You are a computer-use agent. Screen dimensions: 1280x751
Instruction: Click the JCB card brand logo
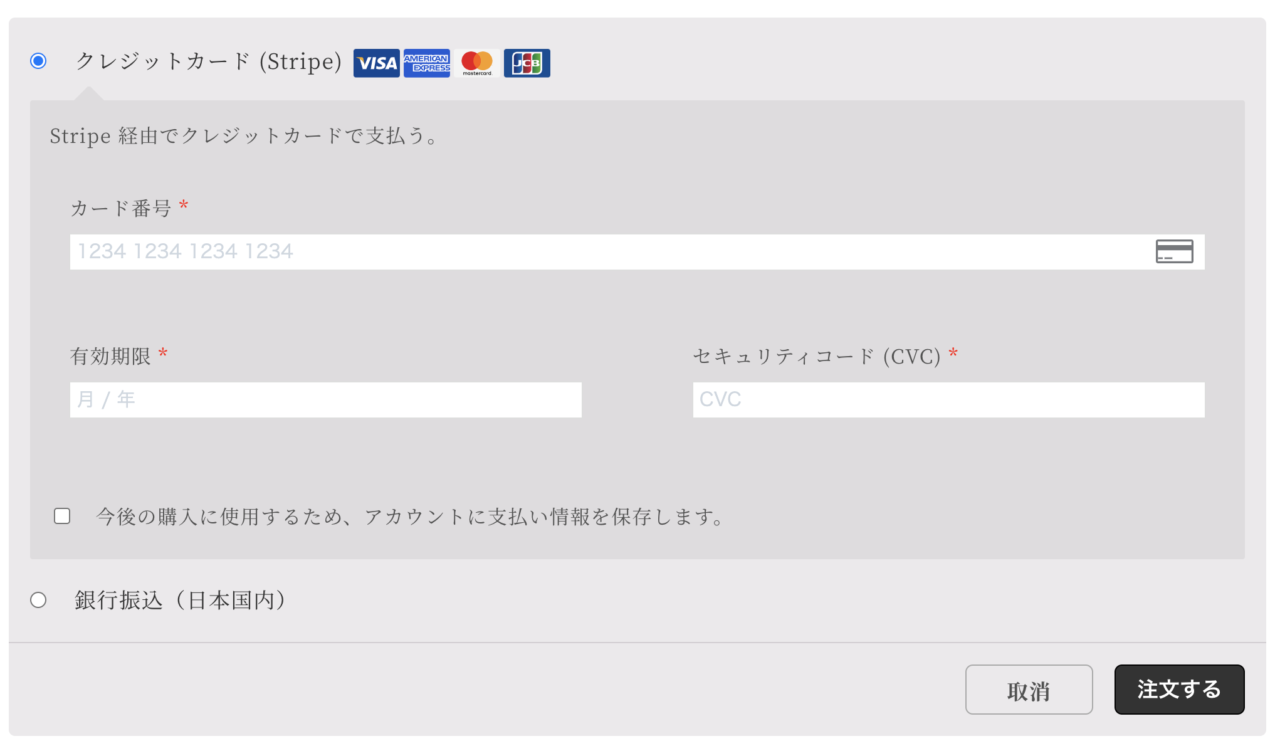click(x=527, y=62)
